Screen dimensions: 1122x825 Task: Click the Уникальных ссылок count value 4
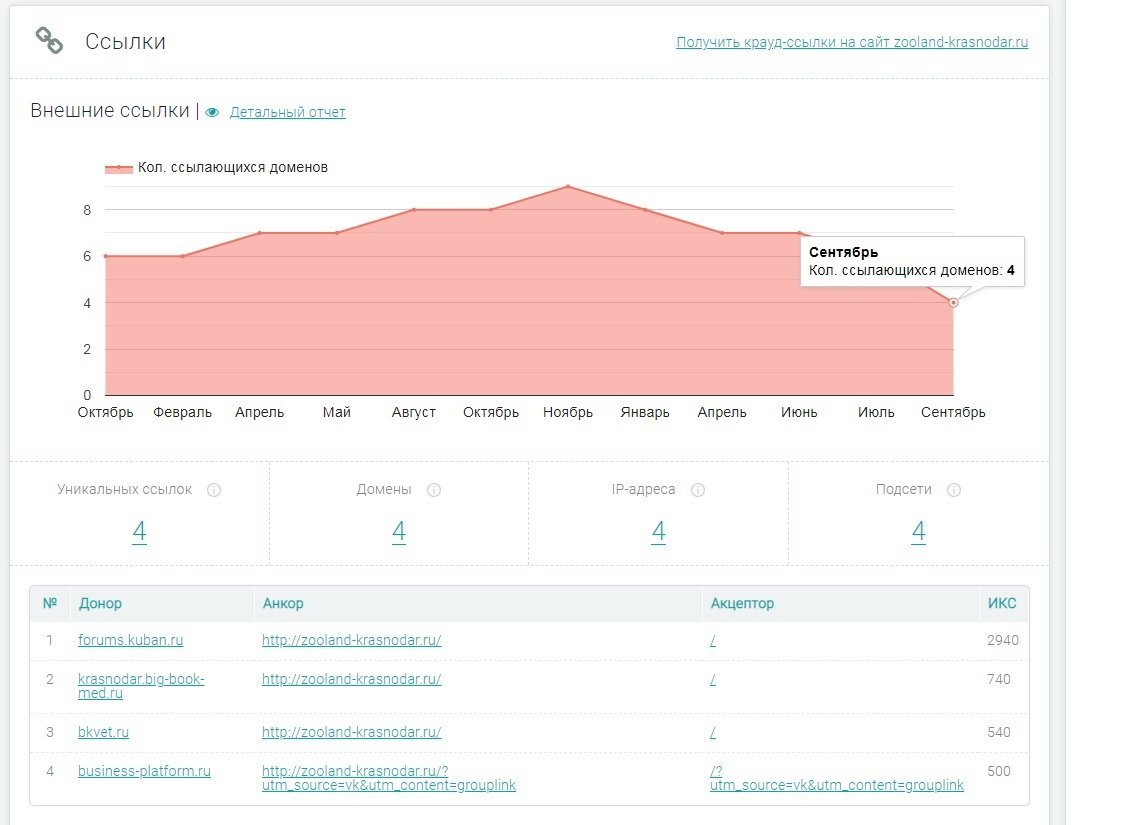(139, 532)
